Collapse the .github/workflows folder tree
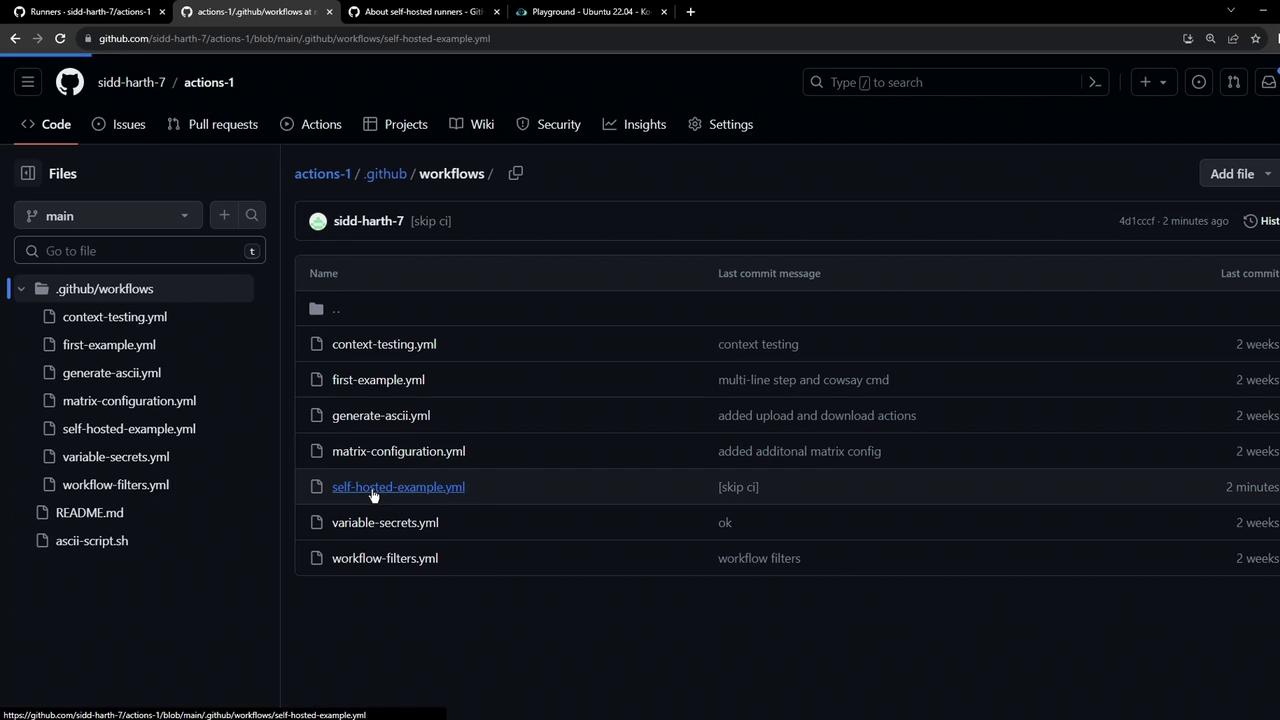 [x=21, y=289]
